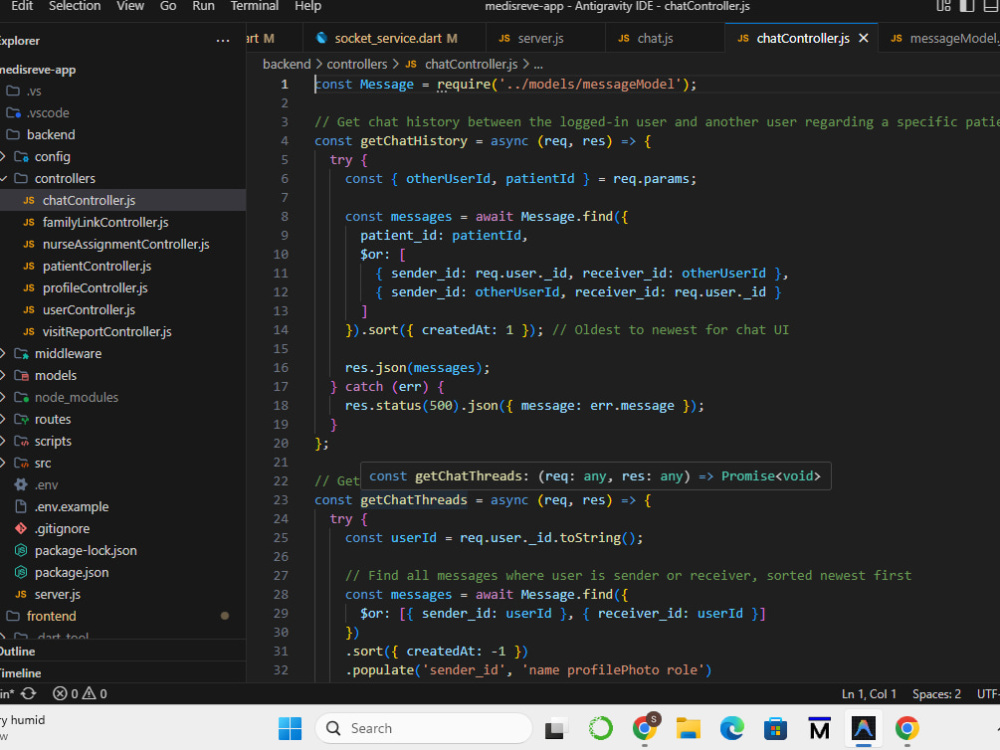Change indentation via Spaces: 2
The height and width of the screenshot is (750, 1000).
[x=936, y=694]
